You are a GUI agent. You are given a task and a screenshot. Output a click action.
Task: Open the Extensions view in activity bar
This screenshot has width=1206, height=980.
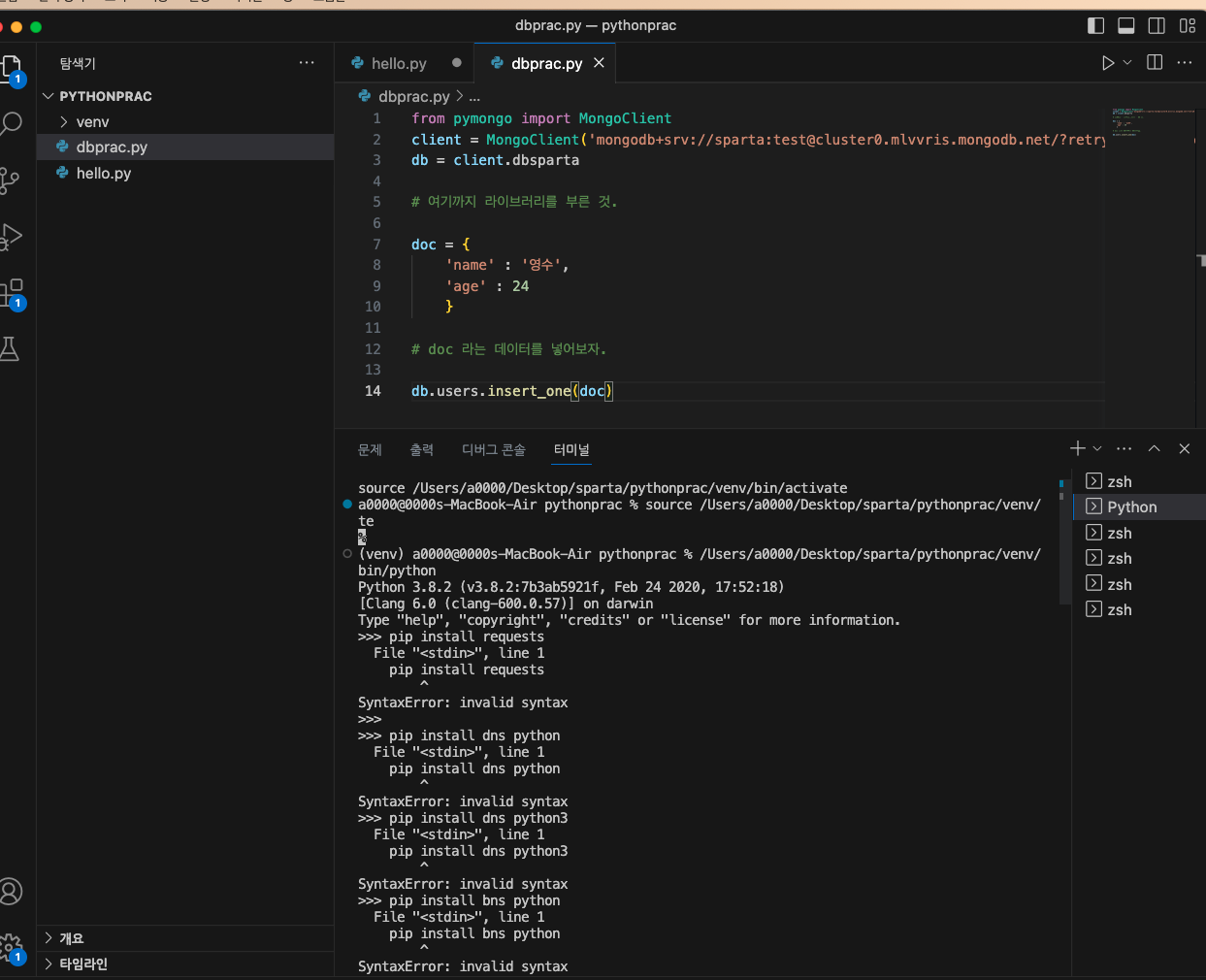click(x=12, y=293)
